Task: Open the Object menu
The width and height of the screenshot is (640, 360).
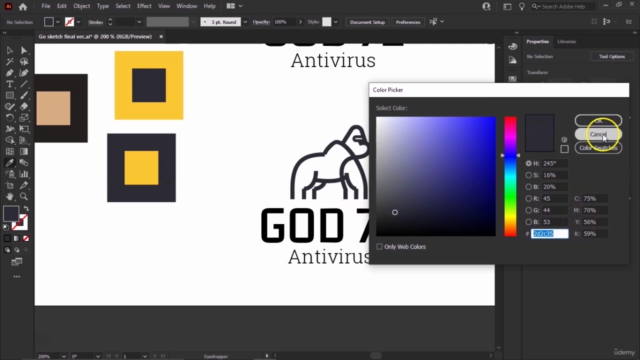Action: point(82,6)
